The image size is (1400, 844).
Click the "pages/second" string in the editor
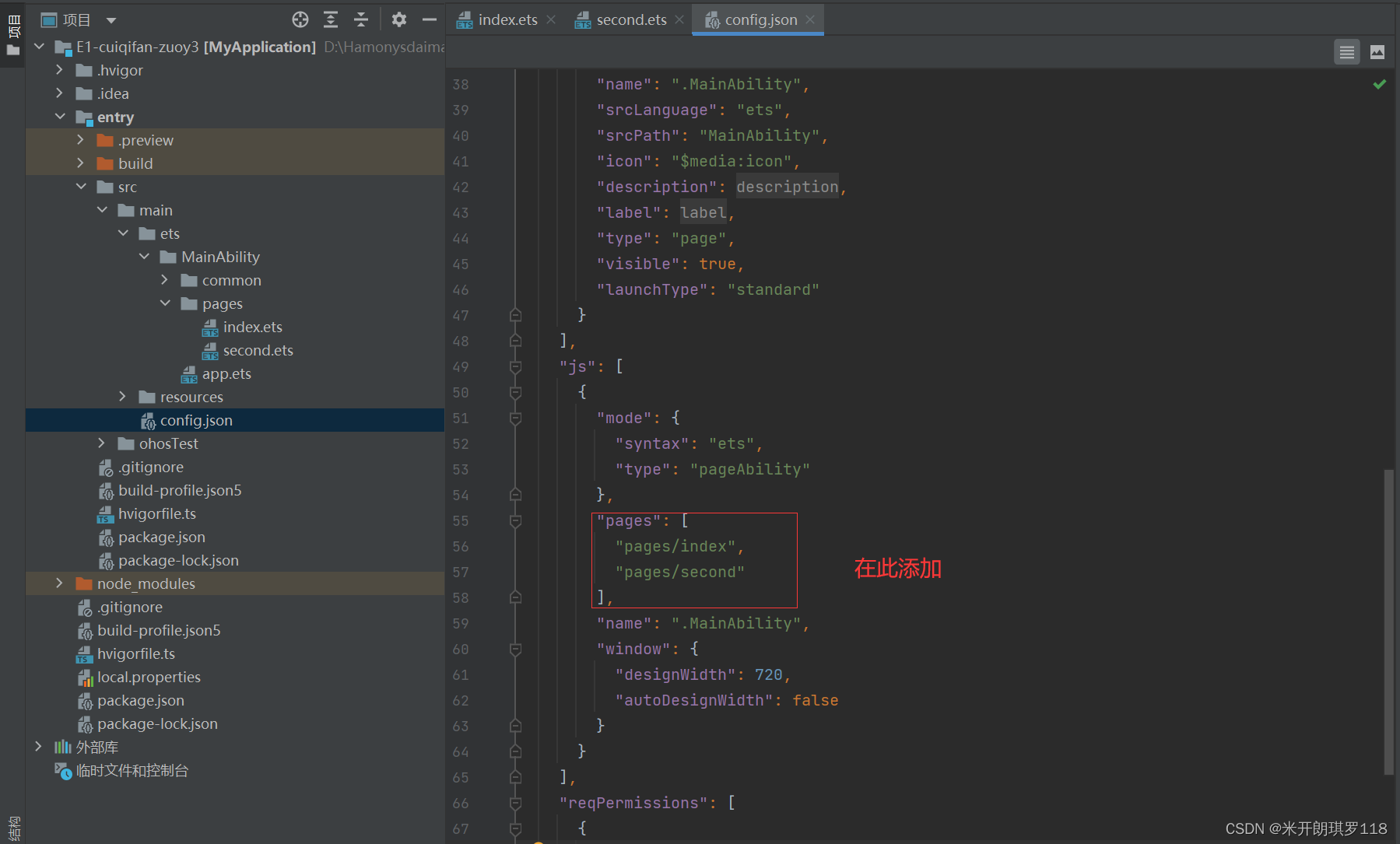pyautogui.click(x=679, y=573)
